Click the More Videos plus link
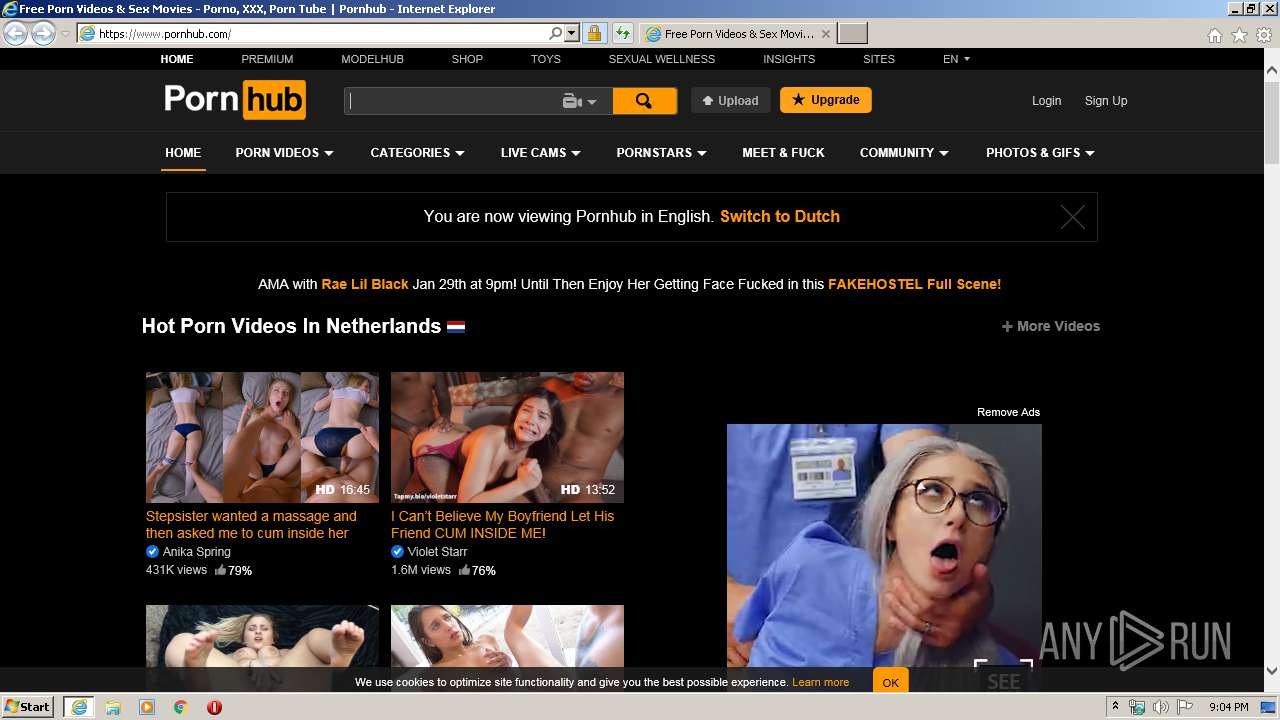The width and height of the screenshot is (1280, 720). [1051, 326]
